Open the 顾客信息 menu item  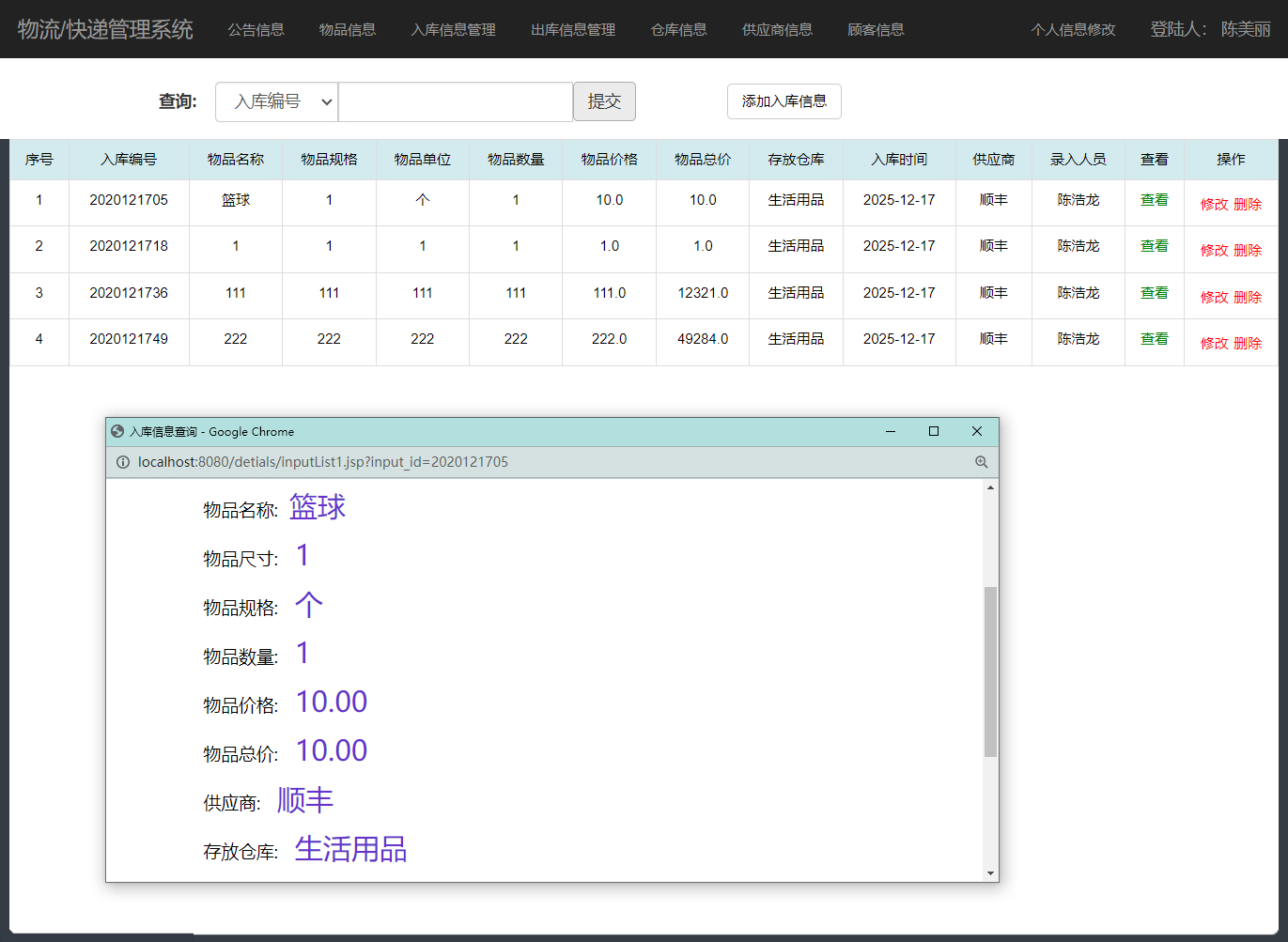pyautogui.click(x=876, y=29)
